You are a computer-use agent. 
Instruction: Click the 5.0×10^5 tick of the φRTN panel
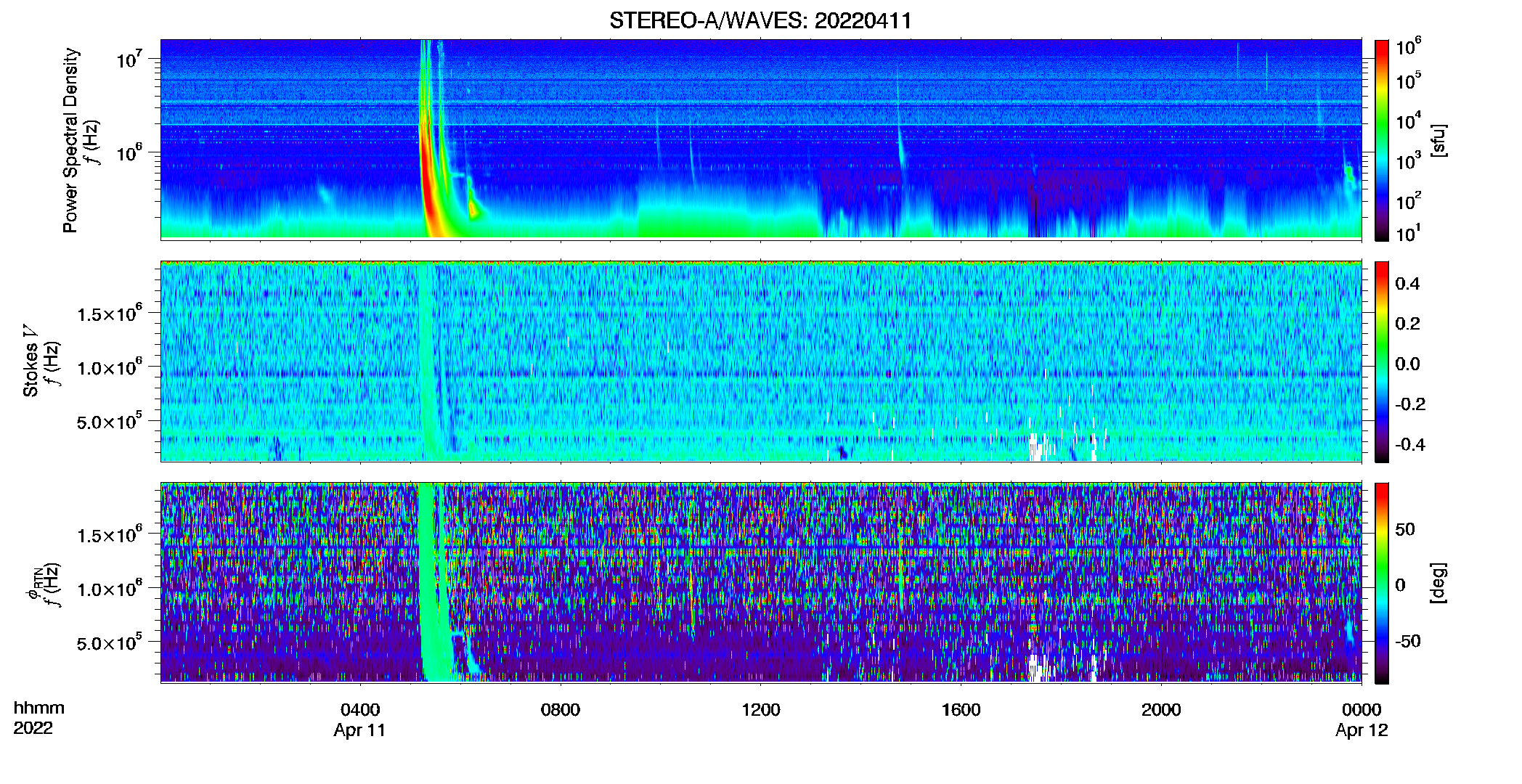[110, 642]
